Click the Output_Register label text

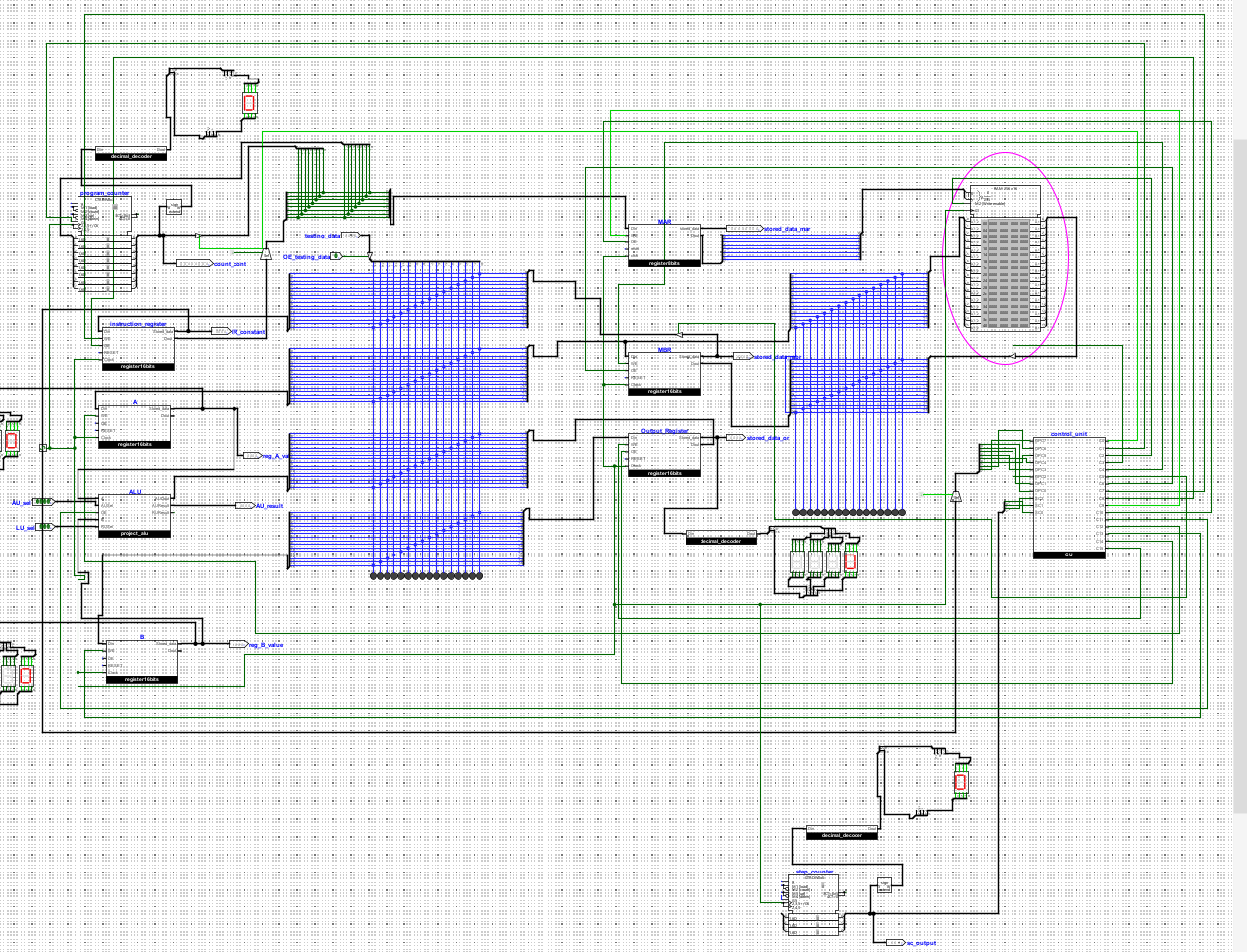tap(665, 431)
